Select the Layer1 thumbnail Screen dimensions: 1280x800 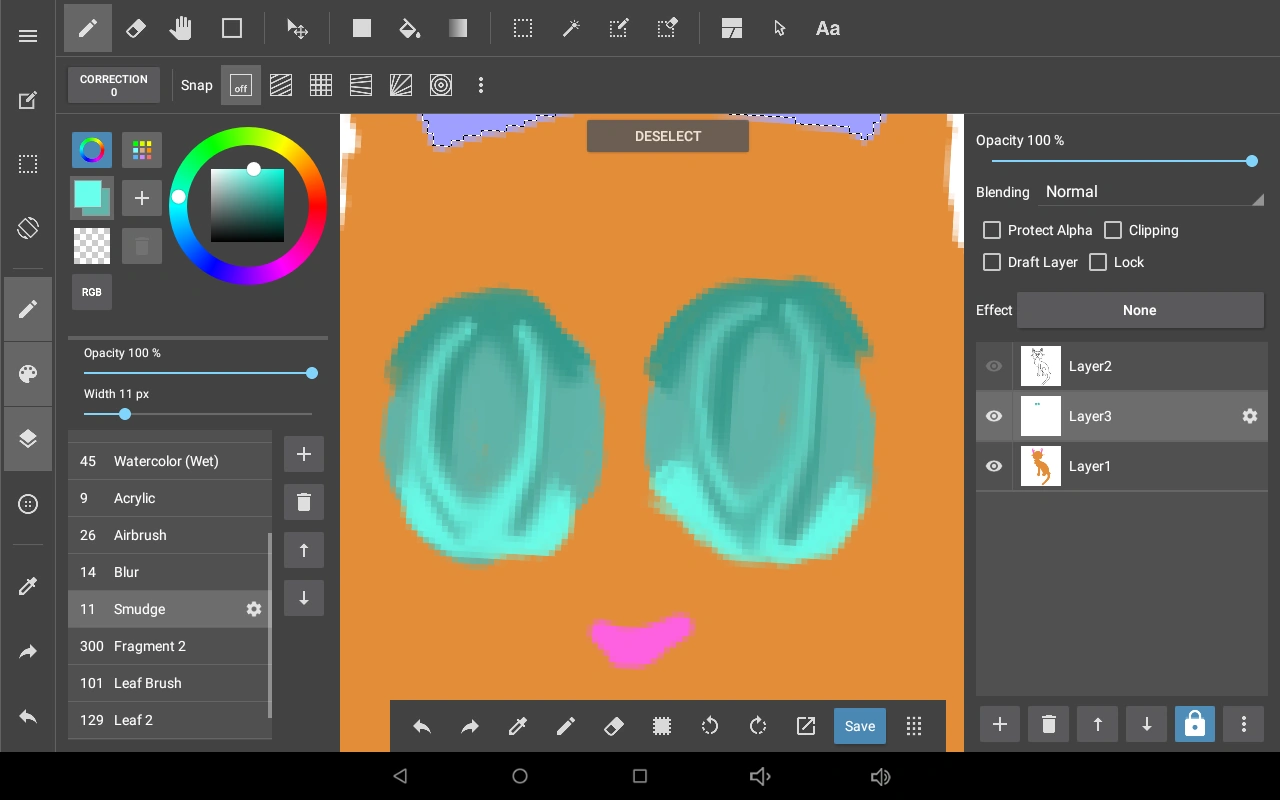click(x=1040, y=466)
